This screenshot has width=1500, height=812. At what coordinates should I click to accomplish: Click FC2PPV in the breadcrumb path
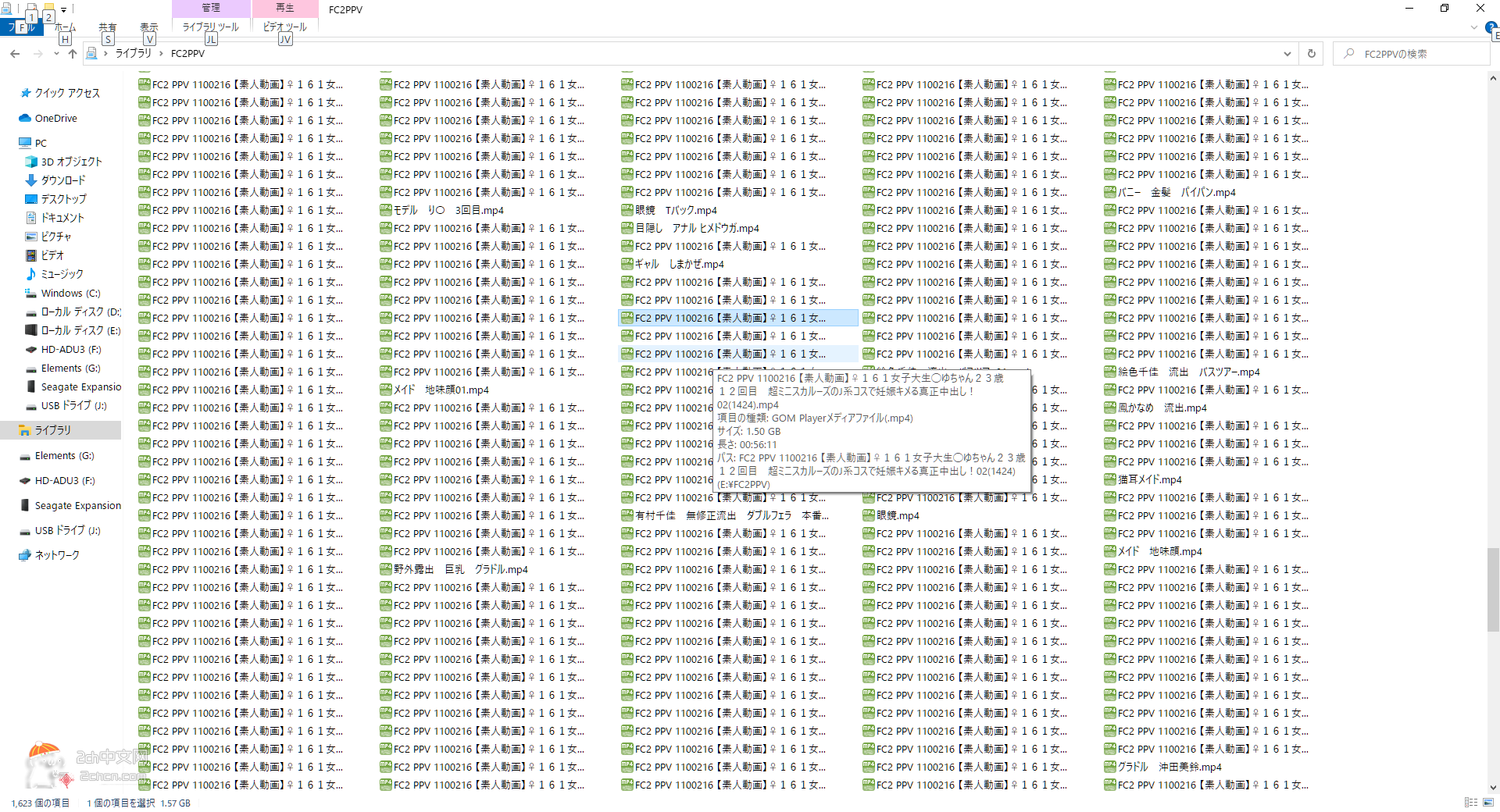(x=187, y=54)
